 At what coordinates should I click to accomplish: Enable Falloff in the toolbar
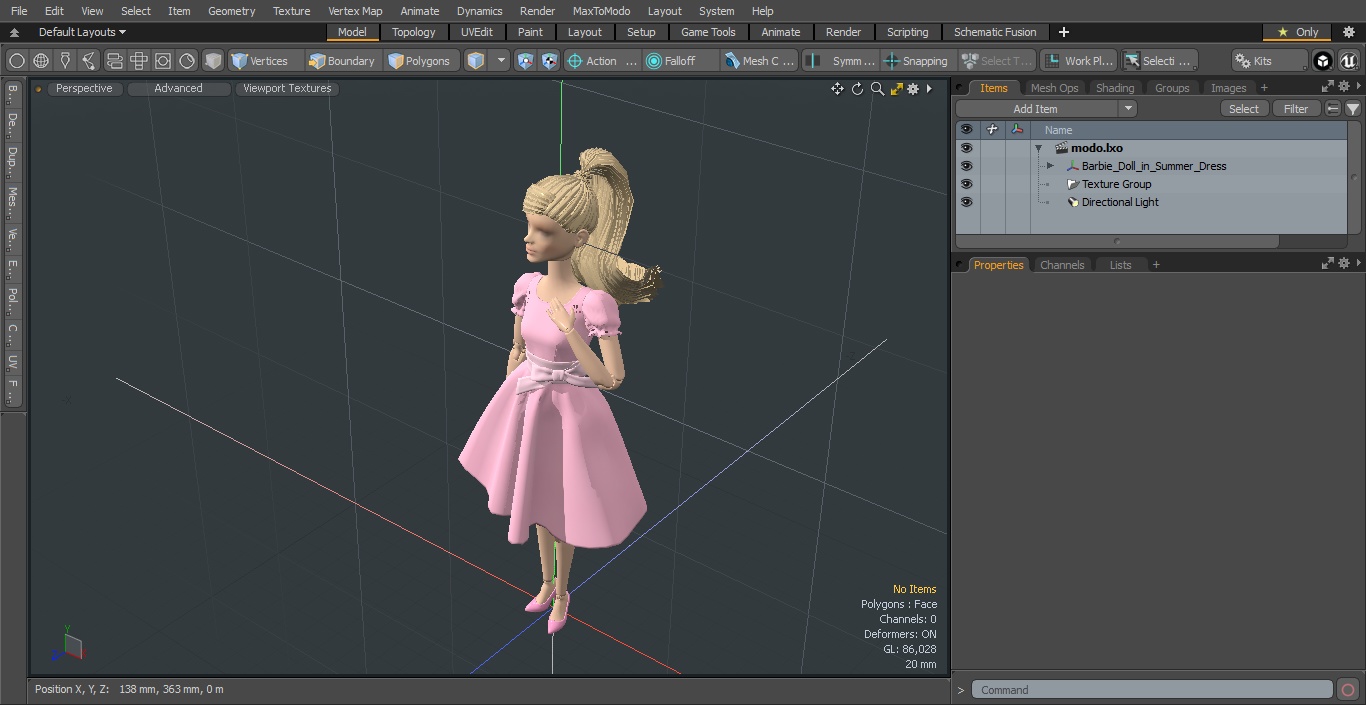pos(680,61)
